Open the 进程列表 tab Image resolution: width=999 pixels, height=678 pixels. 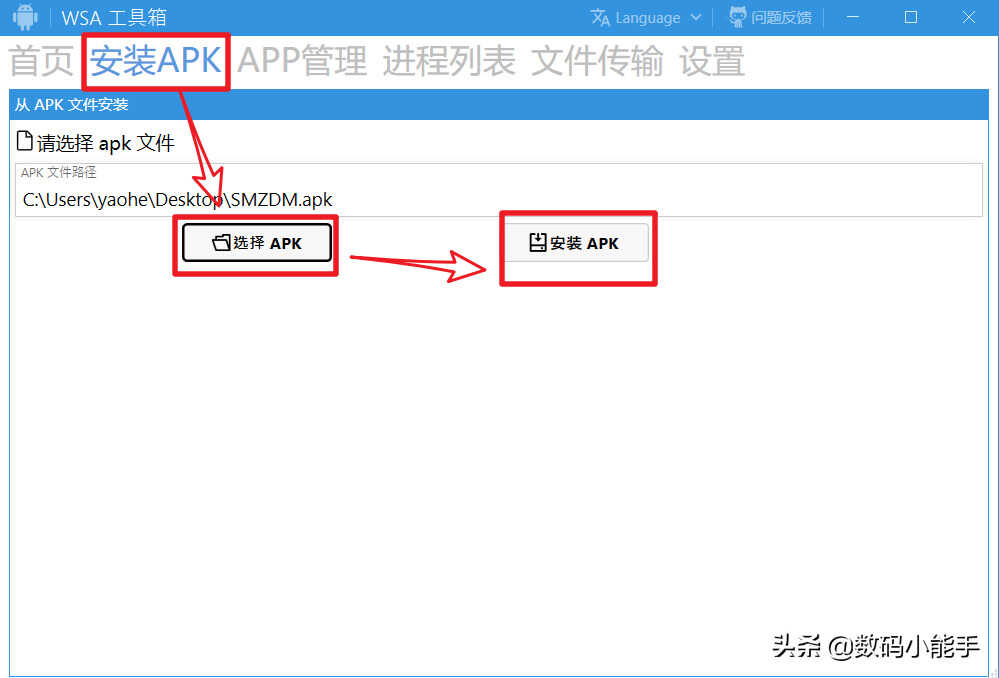[x=449, y=61]
